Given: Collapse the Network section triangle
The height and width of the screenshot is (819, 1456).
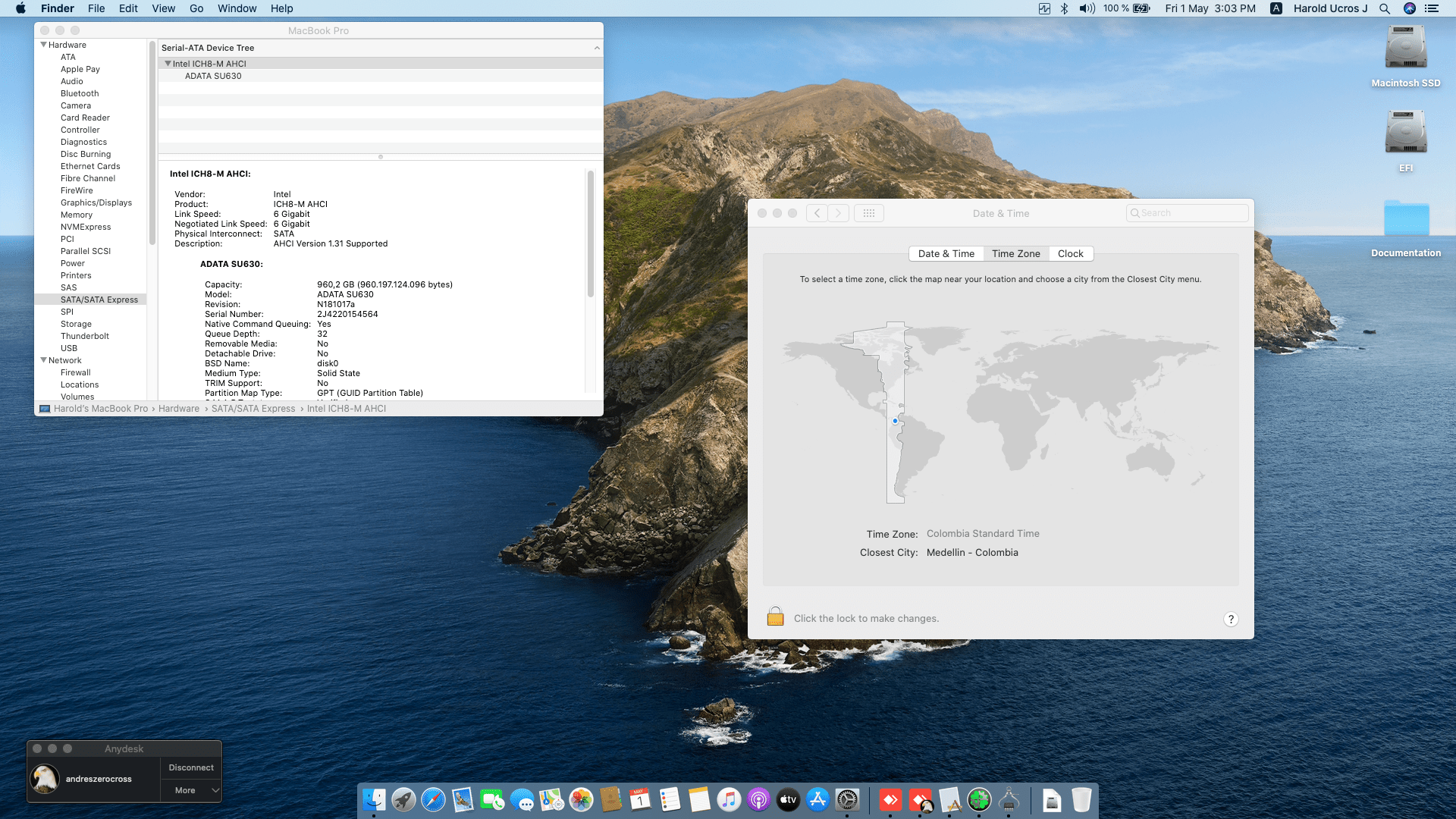Looking at the screenshot, I should (43, 360).
